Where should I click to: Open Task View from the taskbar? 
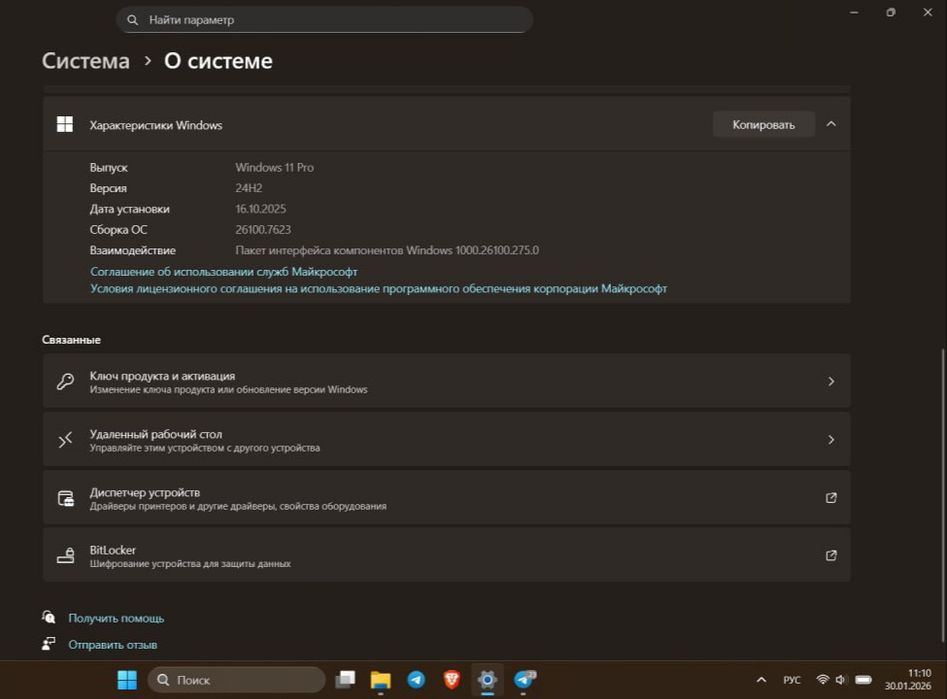[345, 680]
